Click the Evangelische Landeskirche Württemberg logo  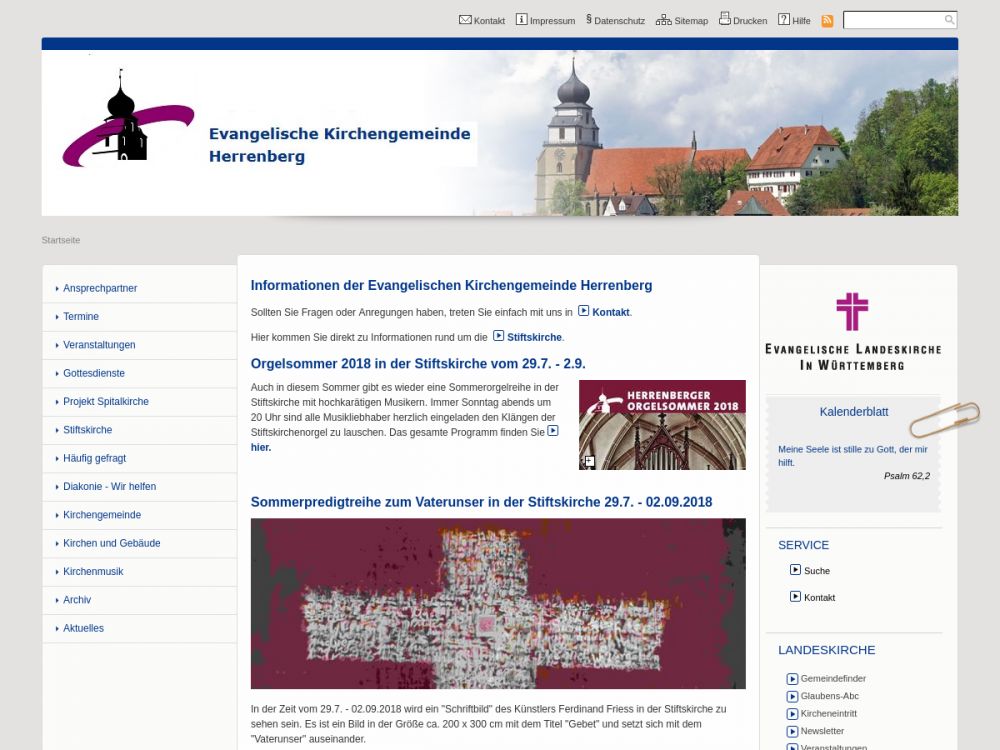(853, 332)
